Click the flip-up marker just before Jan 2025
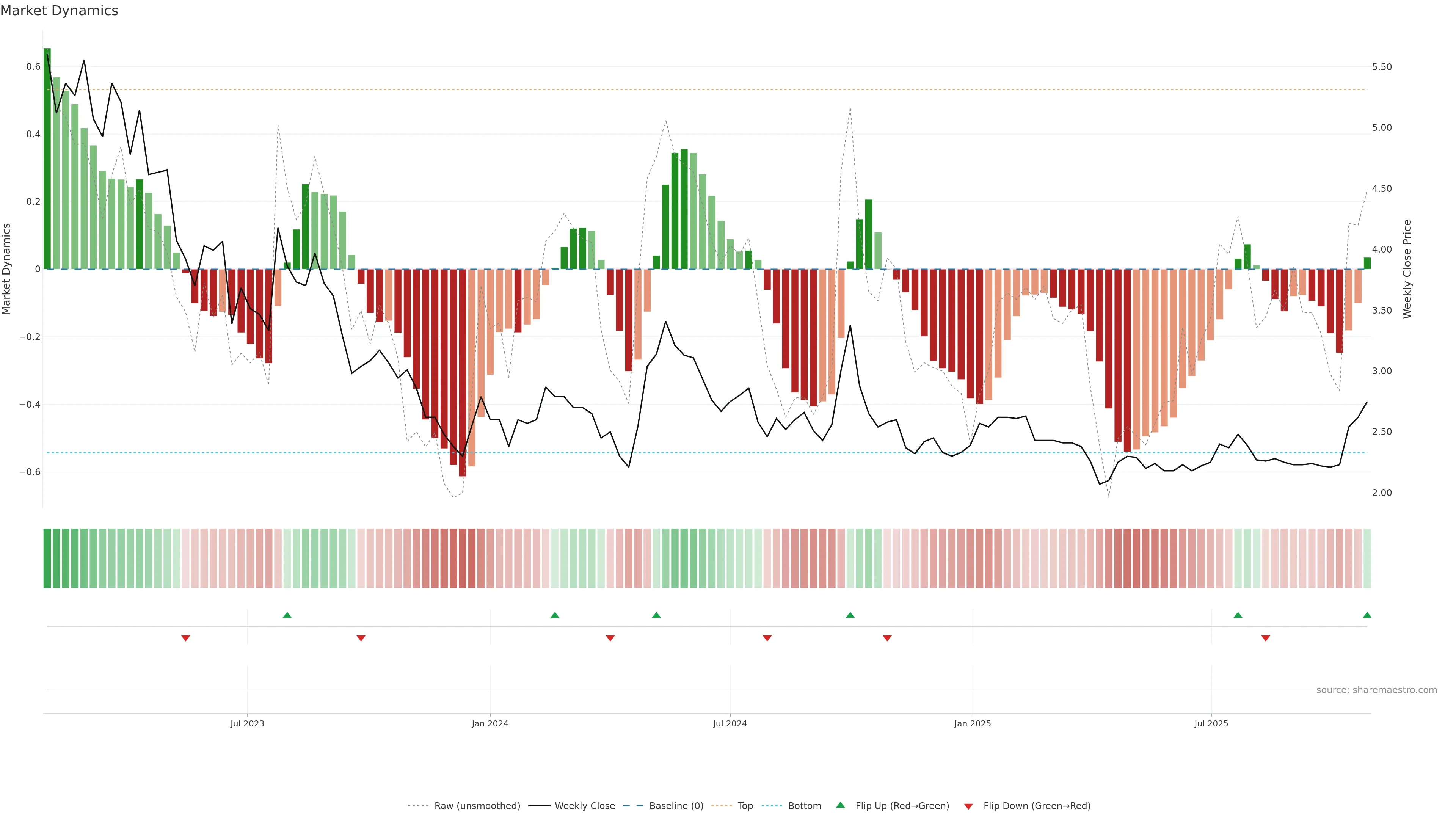The height and width of the screenshot is (819, 1456). point(850,615)
